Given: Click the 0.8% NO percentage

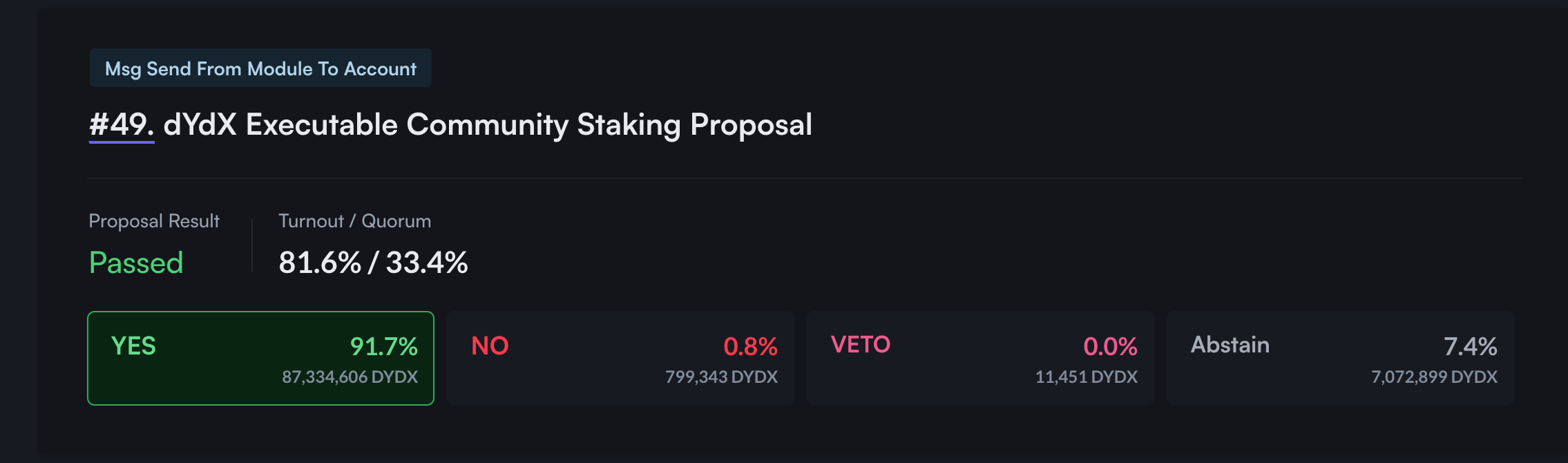Looking at the screenshot, I should (750, 346).
